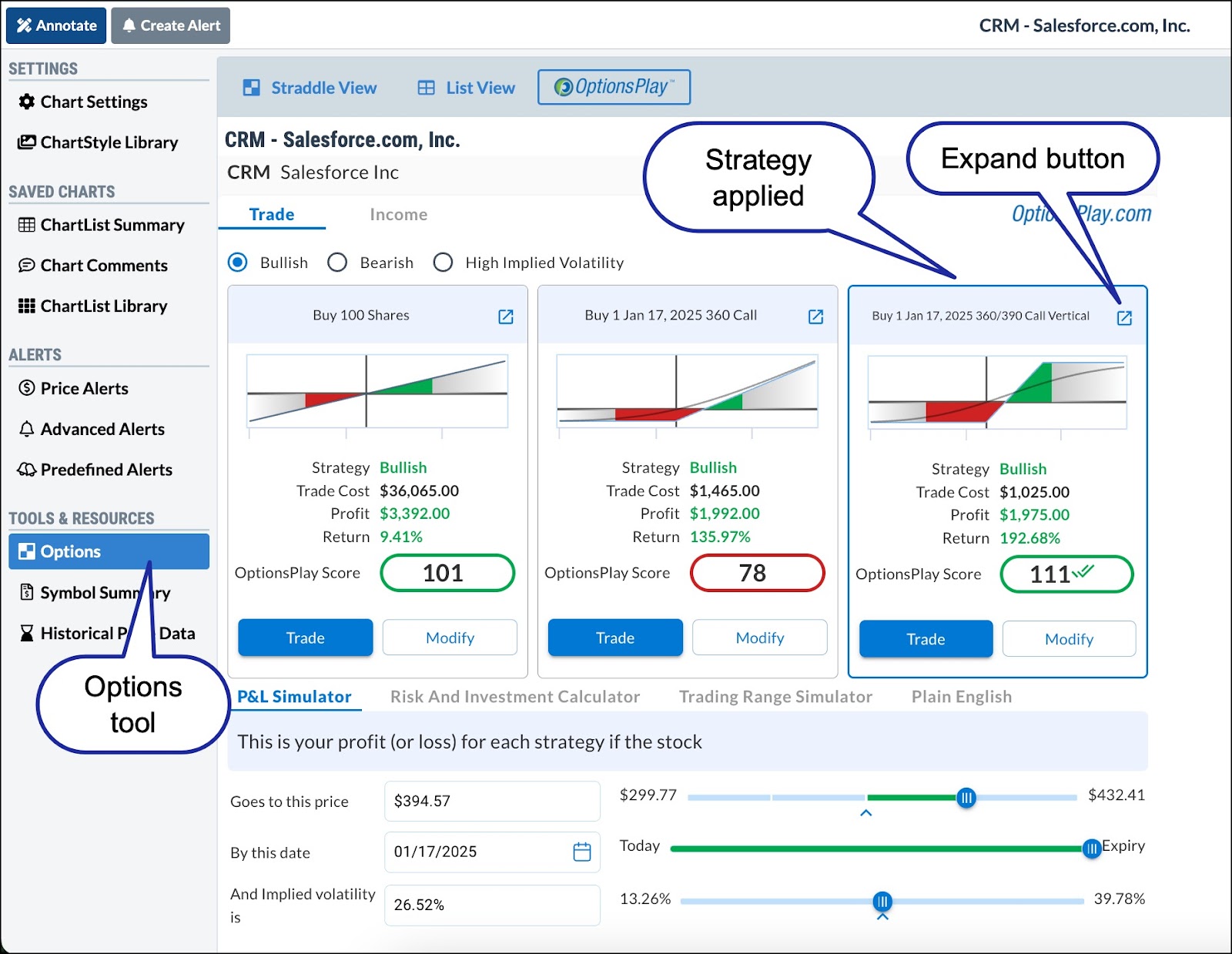The image size is (1232, 954).
Task: Open ChartList Library grid icon
Action: point(27,306)
